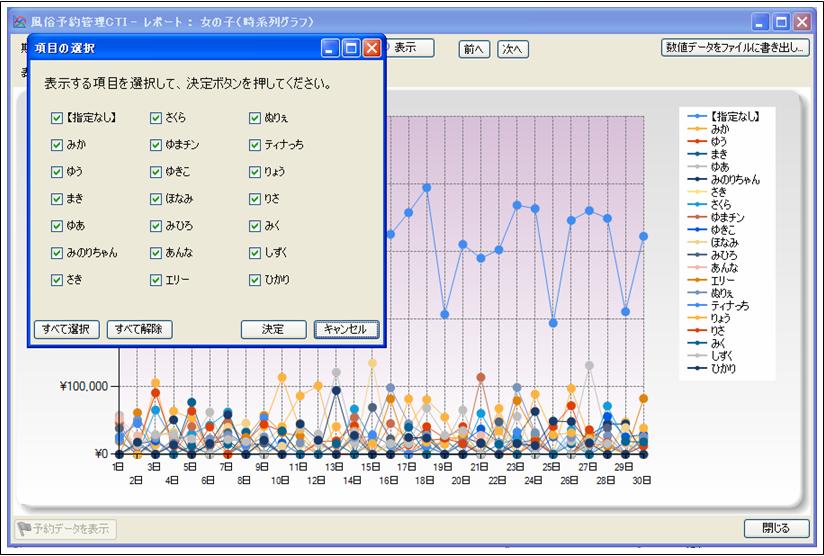
Task: Uncheck the 【指定なし】 checkbox
Action: (x=57, y=118)
